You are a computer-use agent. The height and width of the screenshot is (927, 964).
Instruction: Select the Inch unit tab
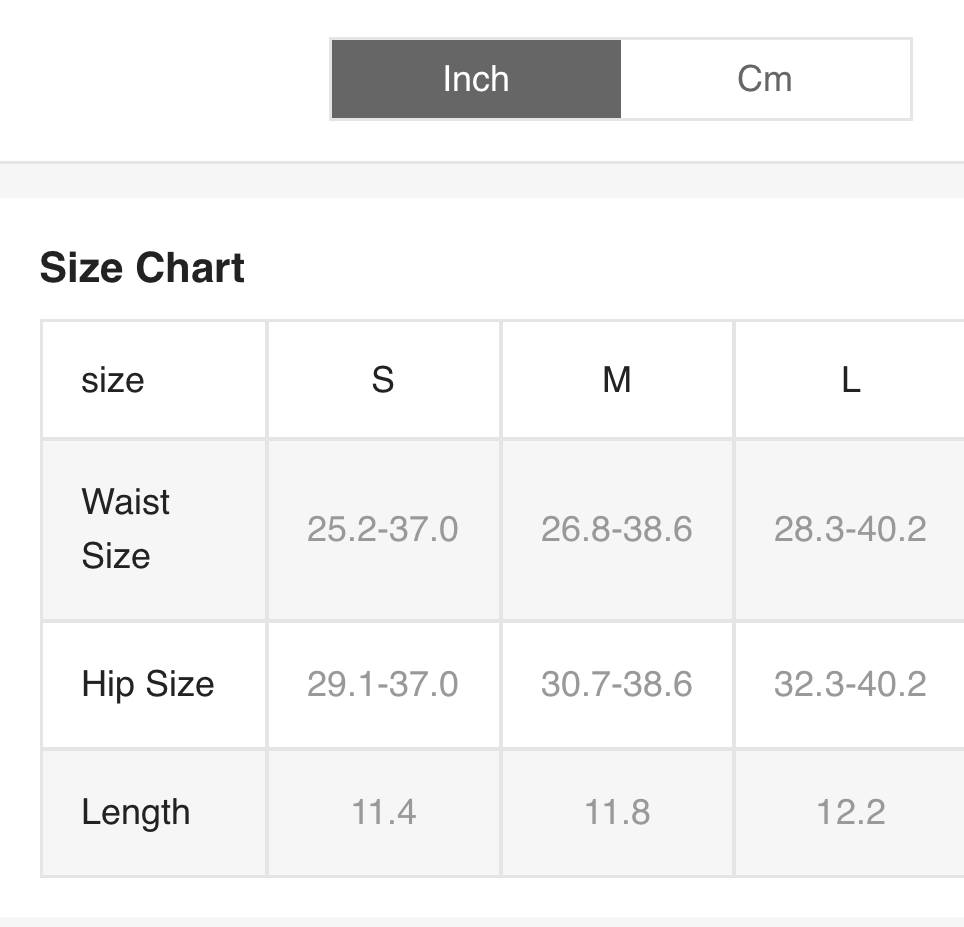click(x=475, y=79)
